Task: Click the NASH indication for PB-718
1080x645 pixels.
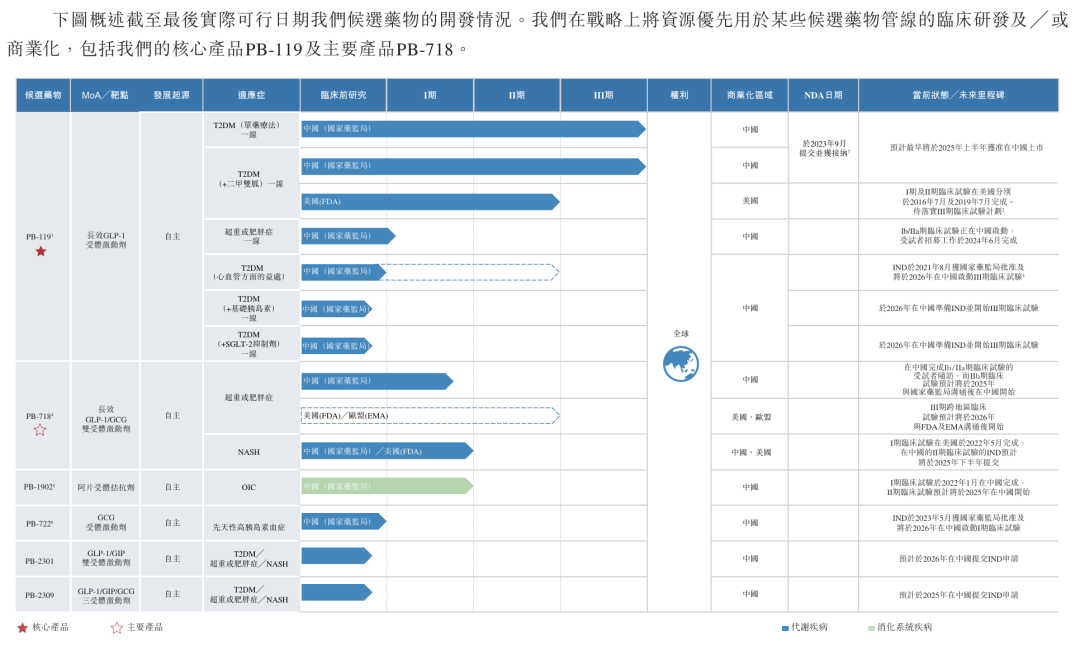Action: pos(249,452)
